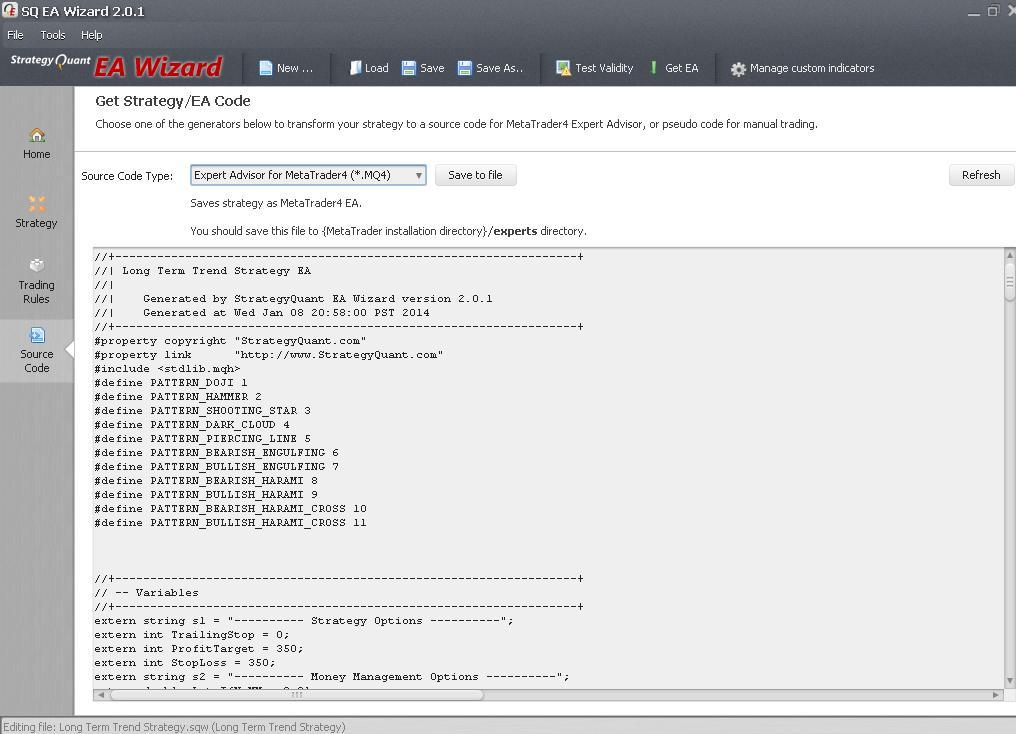
Task: Click the Save As toolbar icon
Action: [465, 68]
